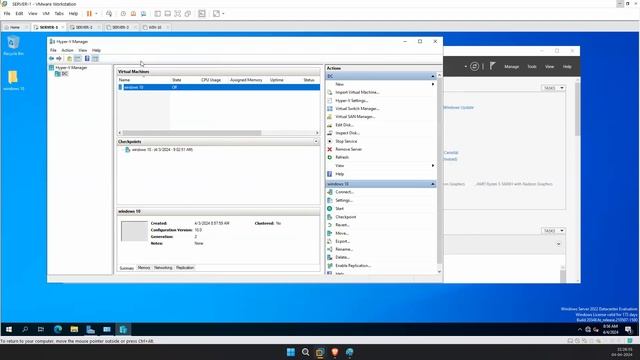Click Revert action icon
The width and height of the screenshot is (640, 360).
(330, 225)
